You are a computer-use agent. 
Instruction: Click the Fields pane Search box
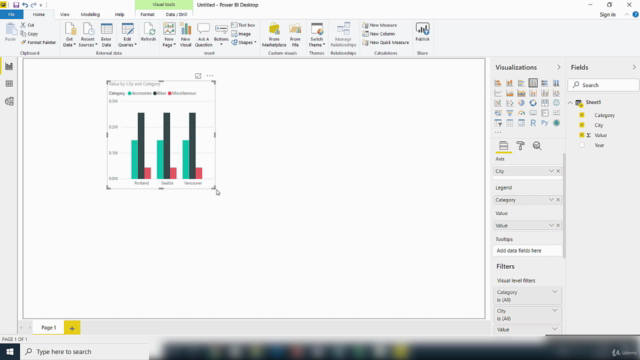(x=604, y=85)
